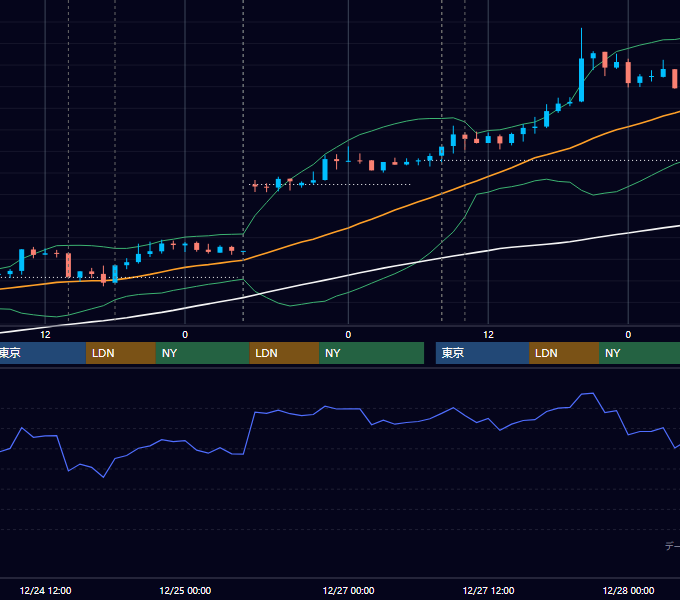This screenshot has width=680, height=600.
Task: Click the 12/25 00:00 date label
Action: (185, 590)
